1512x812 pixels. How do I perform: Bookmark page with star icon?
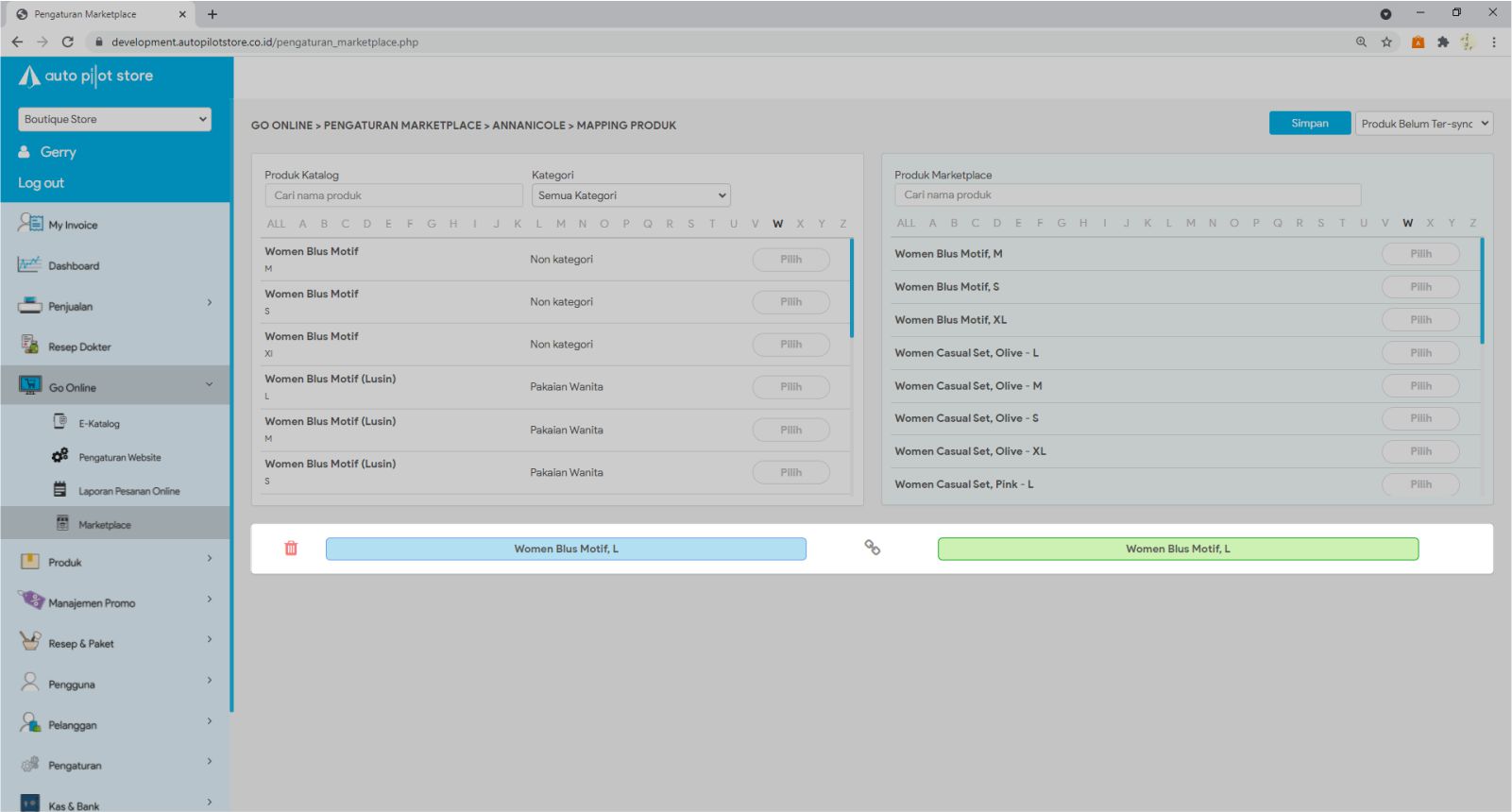[1386, 42]
